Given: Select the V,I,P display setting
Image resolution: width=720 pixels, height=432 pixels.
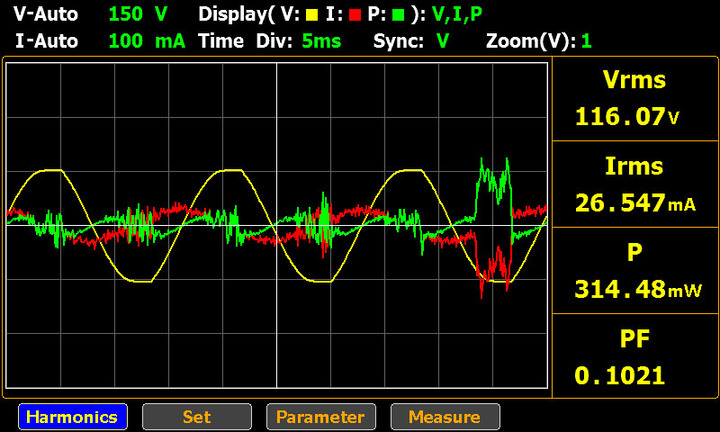Looking at the screenshot, I should [x=457, y=15].
